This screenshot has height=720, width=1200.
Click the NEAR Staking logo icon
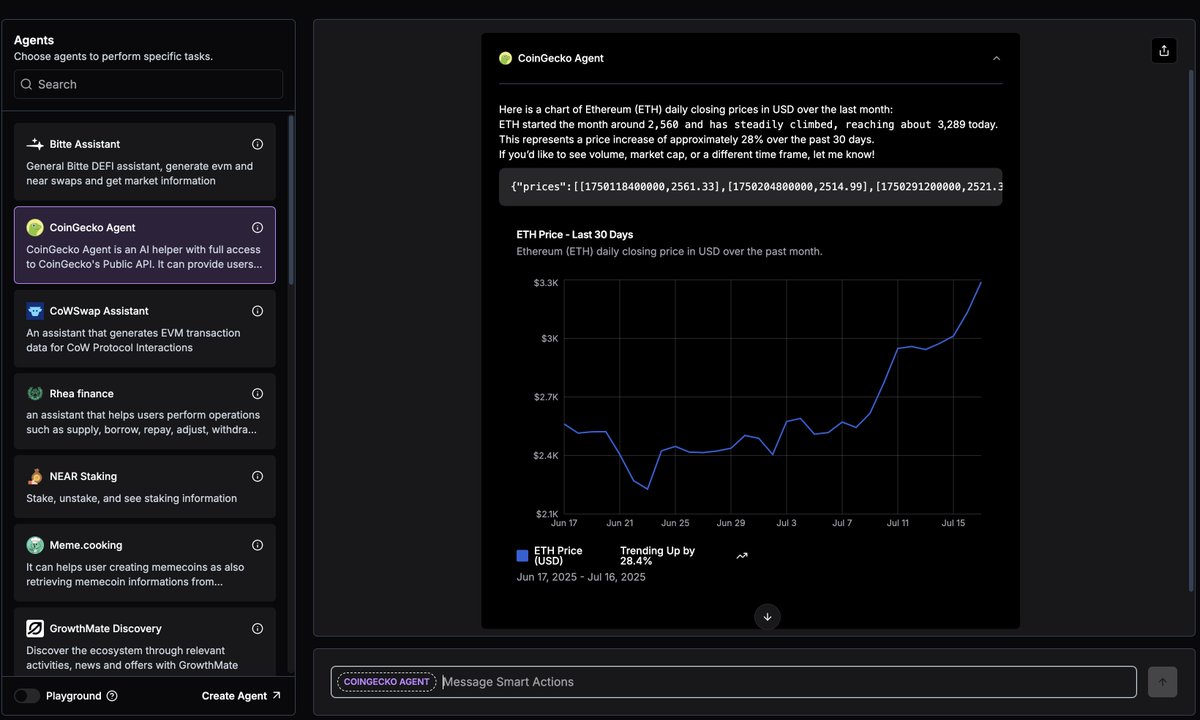[x=35, y=477]
